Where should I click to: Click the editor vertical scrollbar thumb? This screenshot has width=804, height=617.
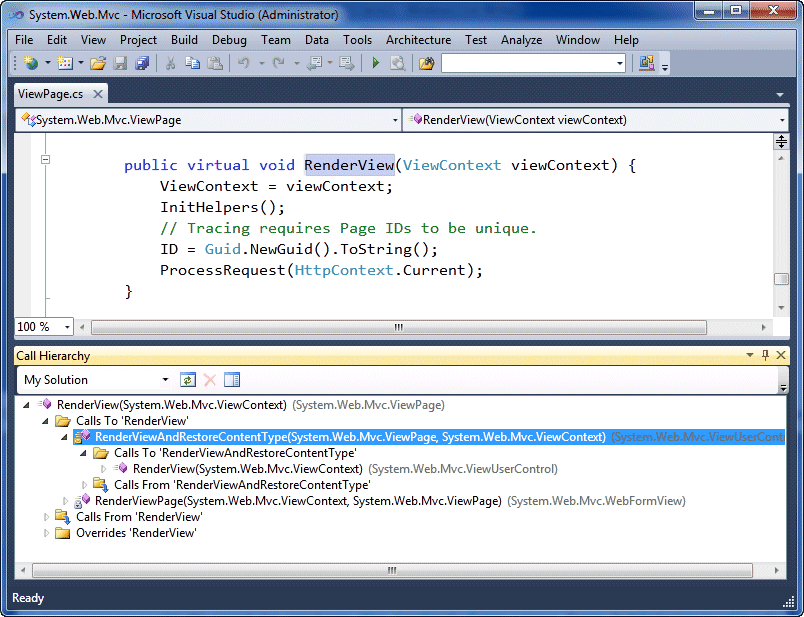781,278
